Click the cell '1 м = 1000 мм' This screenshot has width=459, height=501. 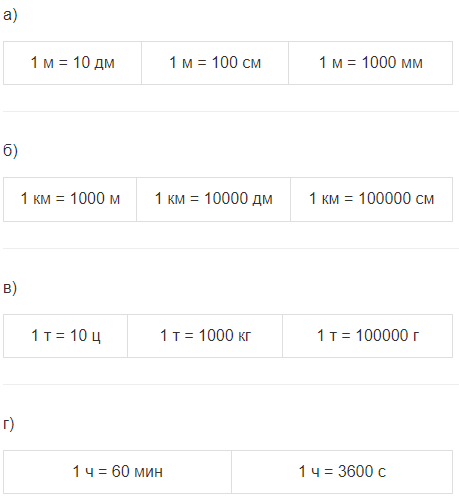[x=371, y=63]
